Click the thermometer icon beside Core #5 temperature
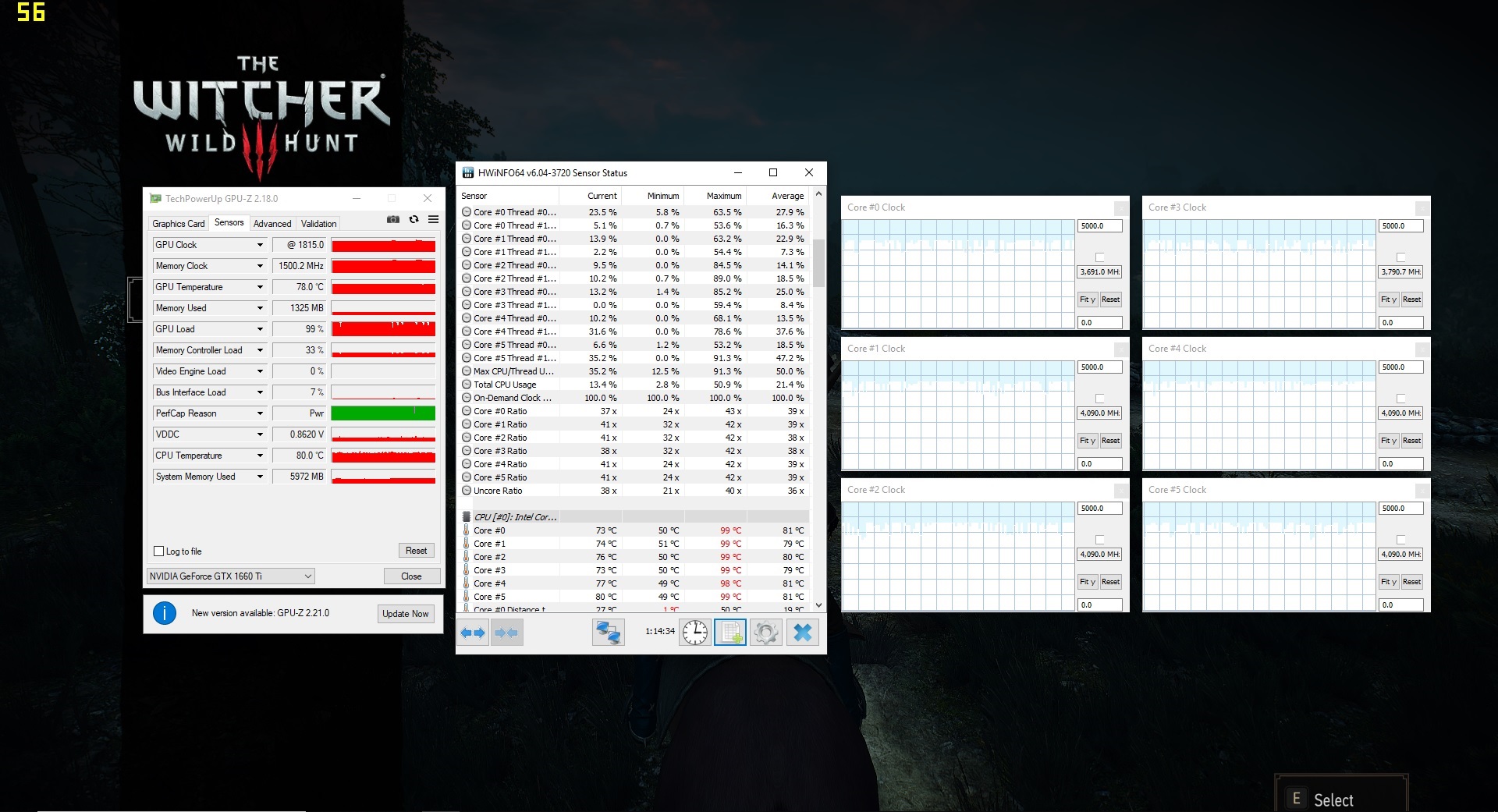The image size is (1498, 812). click(x=467, y=597)
